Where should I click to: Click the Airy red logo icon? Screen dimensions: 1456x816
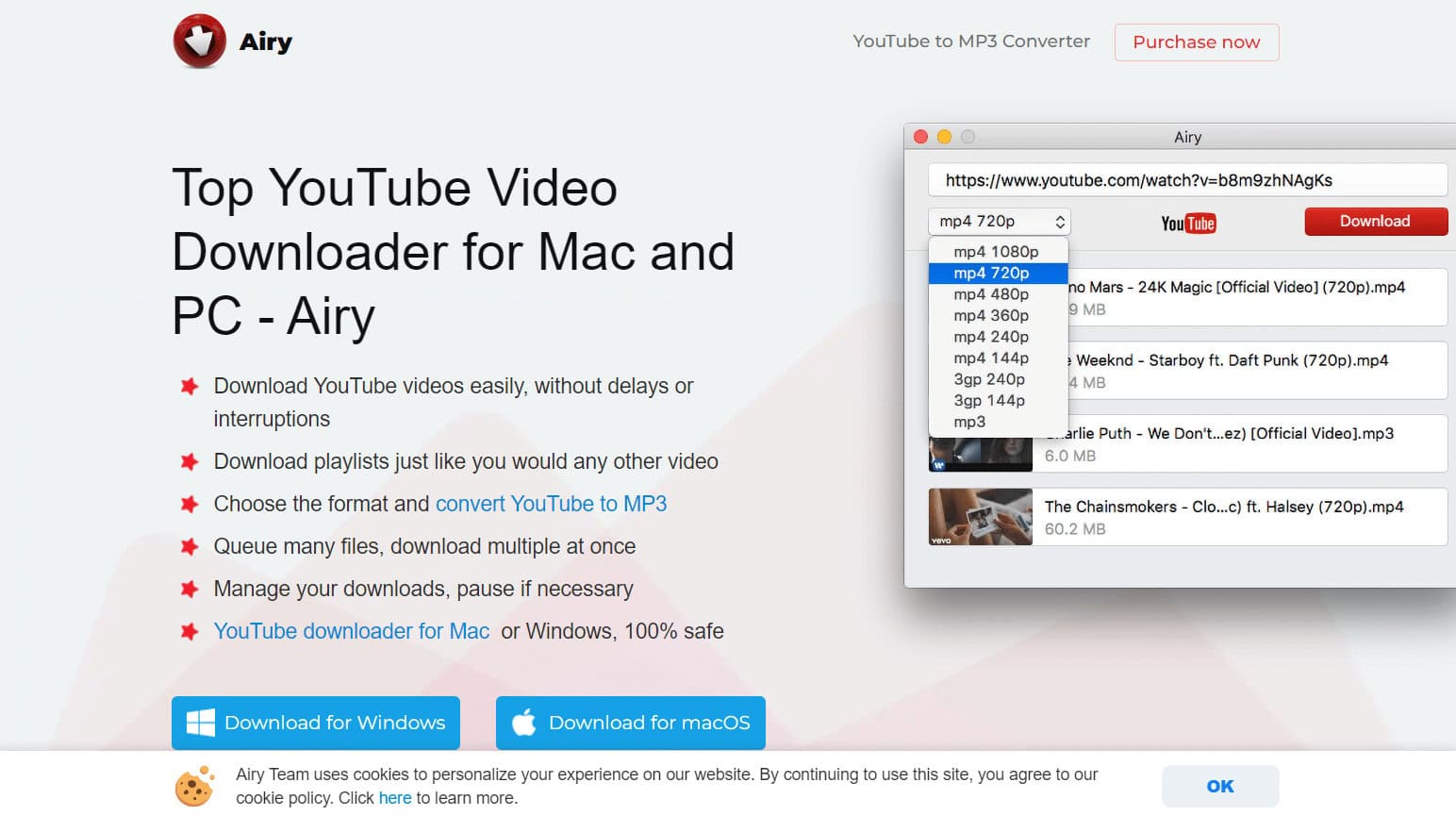point(200,42)
